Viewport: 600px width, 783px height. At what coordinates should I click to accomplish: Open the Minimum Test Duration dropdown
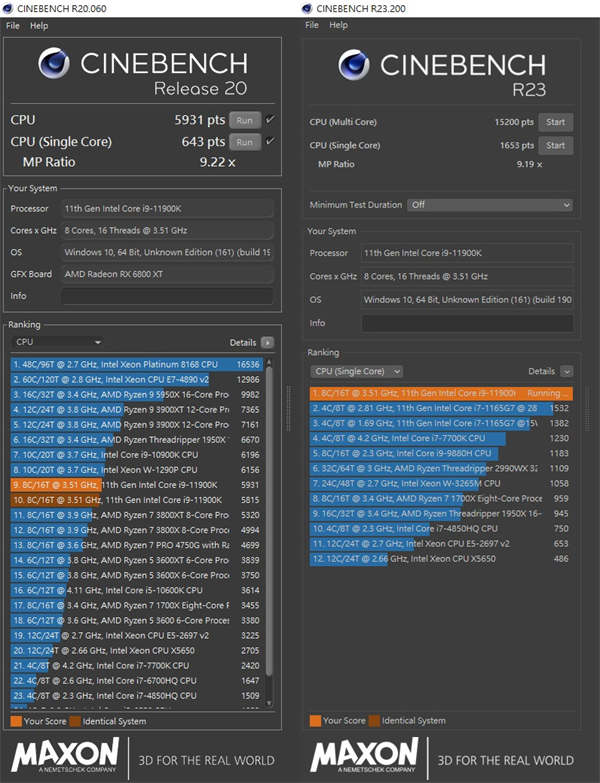click(x=490, y=205)
